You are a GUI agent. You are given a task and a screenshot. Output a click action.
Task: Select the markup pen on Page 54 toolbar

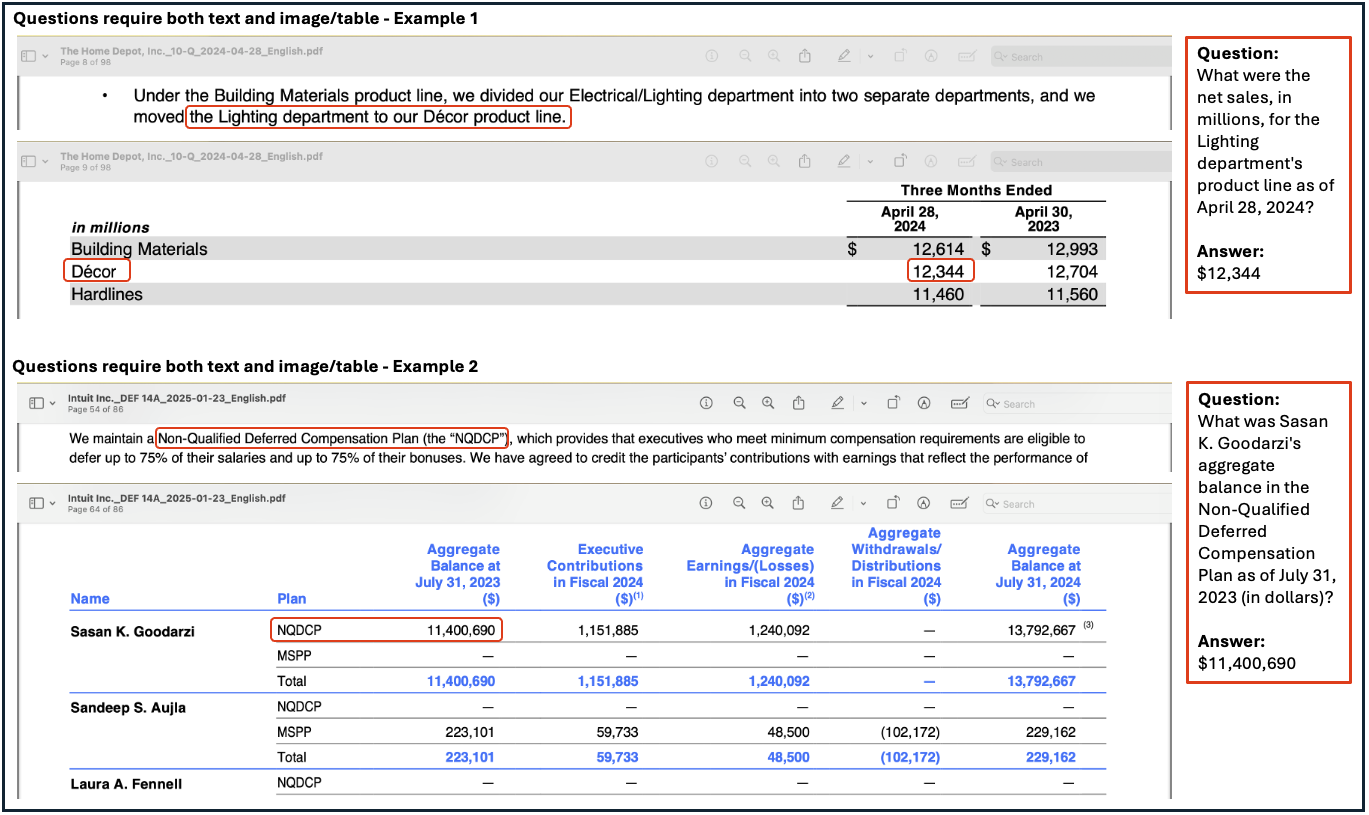coord(837,403)
